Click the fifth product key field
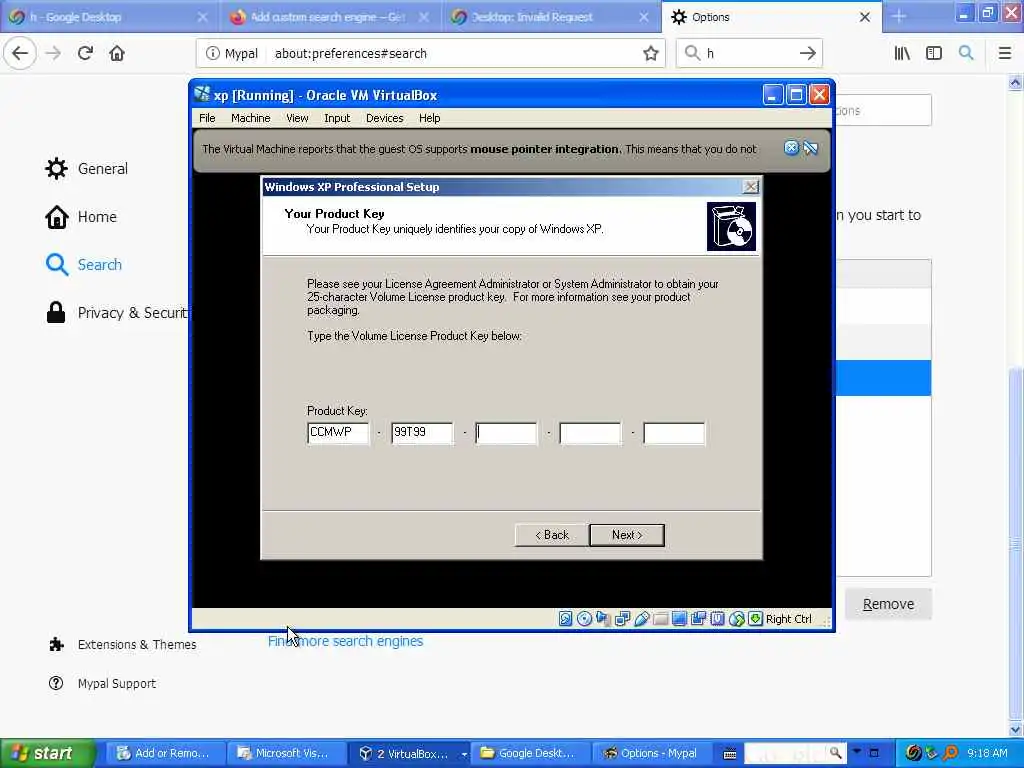Screen dimensions: 1024x768 point(674,432)
